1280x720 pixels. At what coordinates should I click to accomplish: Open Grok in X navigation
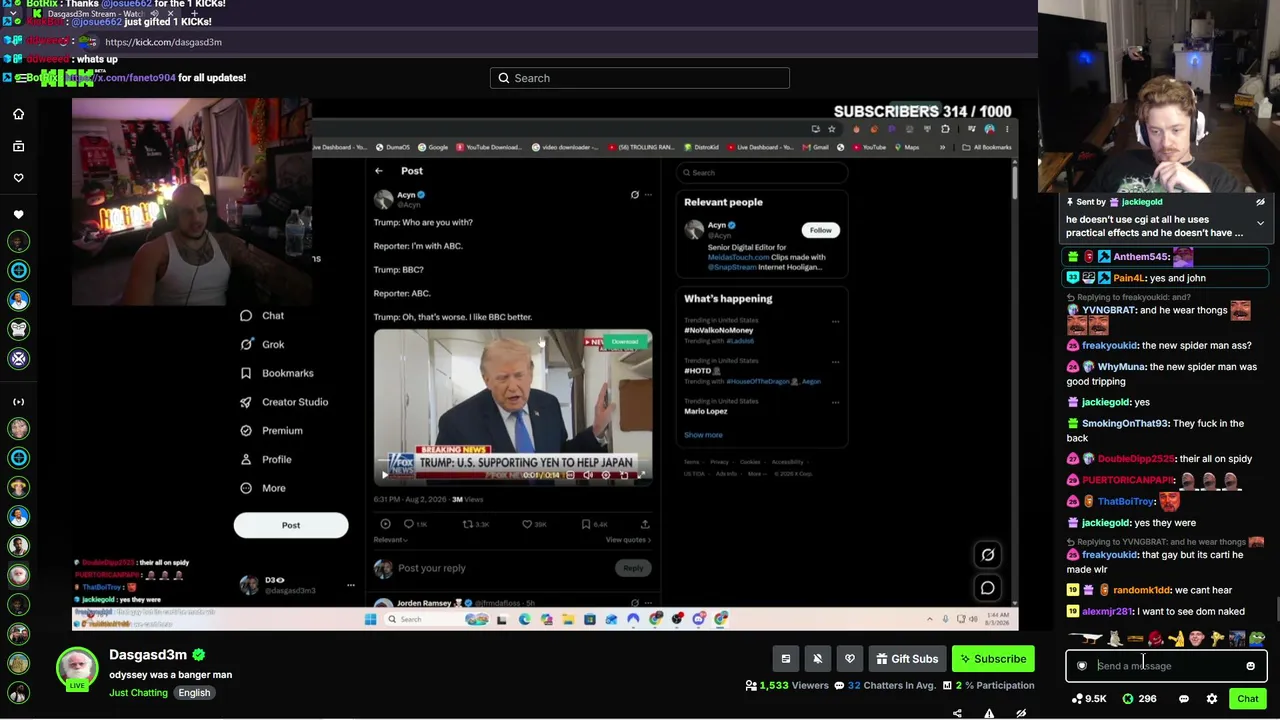[x=262, y=344]
